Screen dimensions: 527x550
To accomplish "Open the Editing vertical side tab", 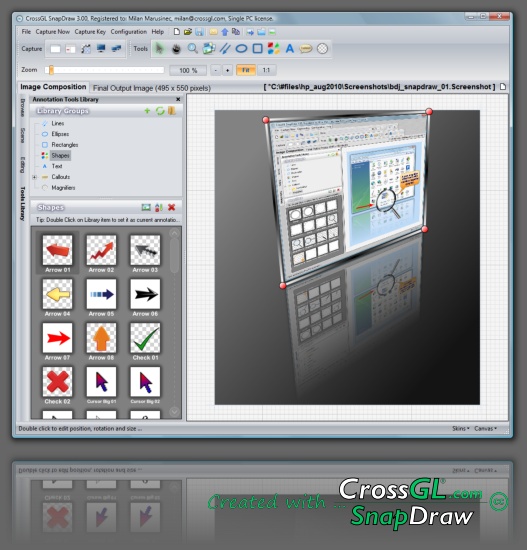I will [x=22, y=165].
